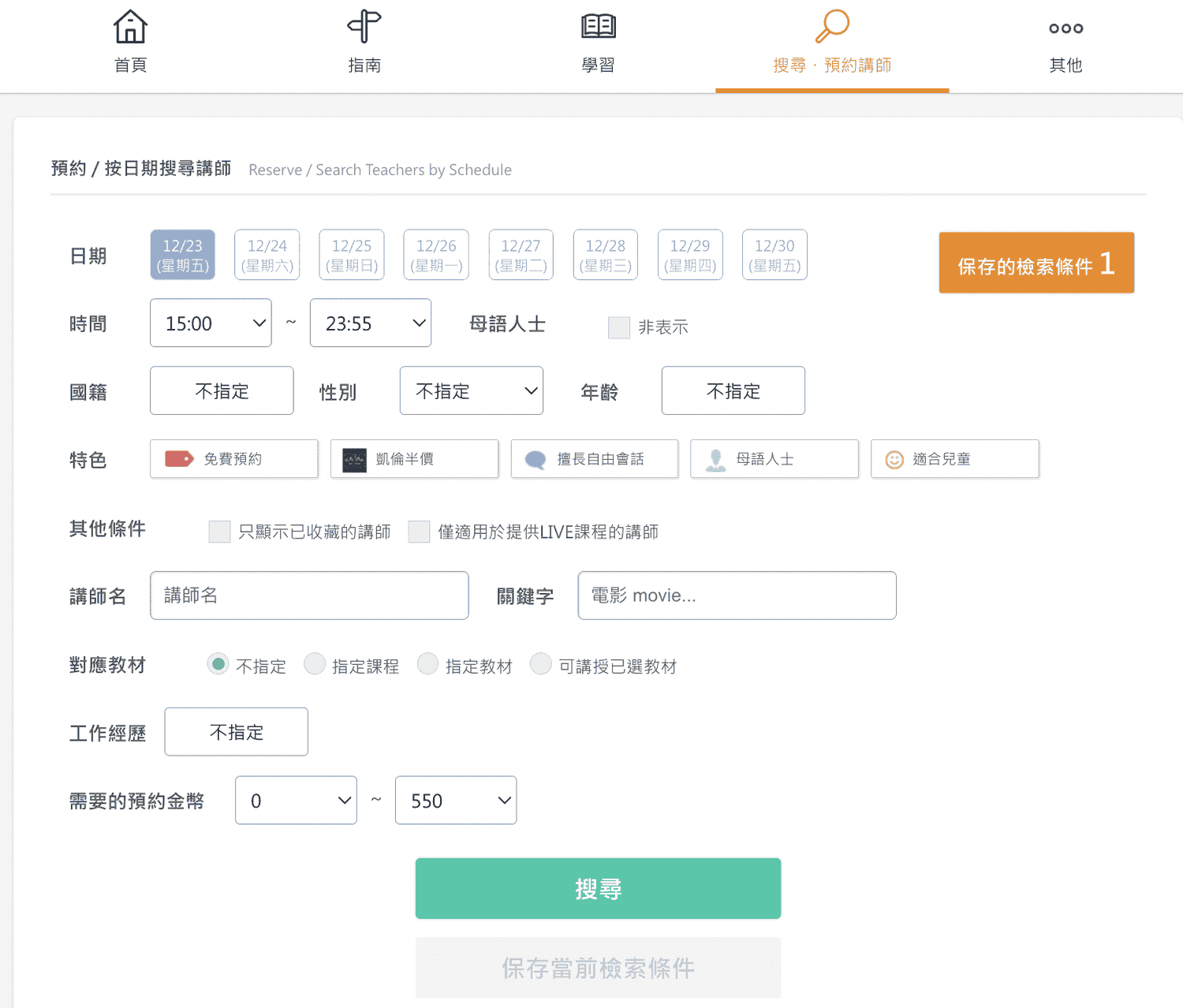Click the green 搜尋 button

(599, 889)
